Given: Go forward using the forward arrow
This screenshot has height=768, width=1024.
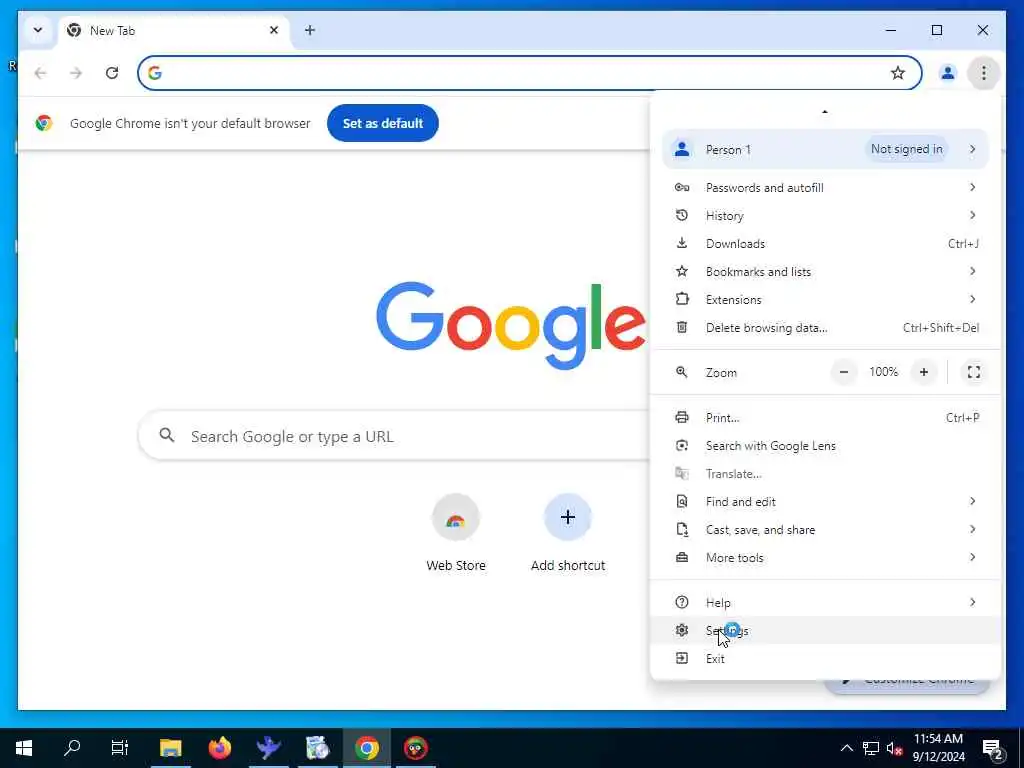Looking at the screenshot, I should [x=76, y=73].
